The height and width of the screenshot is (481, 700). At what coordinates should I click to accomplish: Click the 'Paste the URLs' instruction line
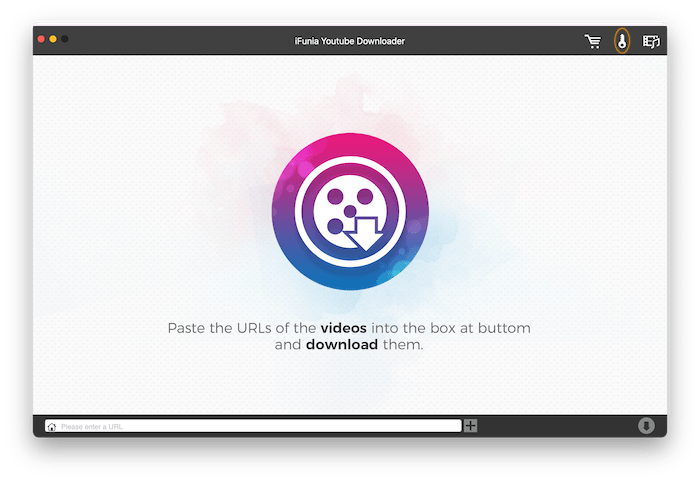tap(240, 327)
